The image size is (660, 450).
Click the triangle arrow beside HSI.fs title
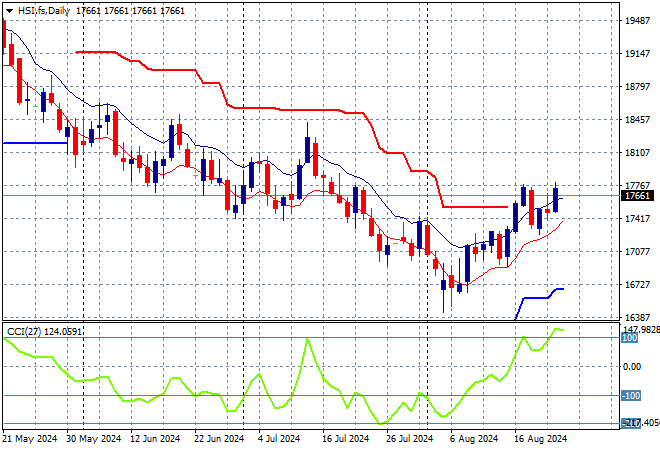[9, 9]
